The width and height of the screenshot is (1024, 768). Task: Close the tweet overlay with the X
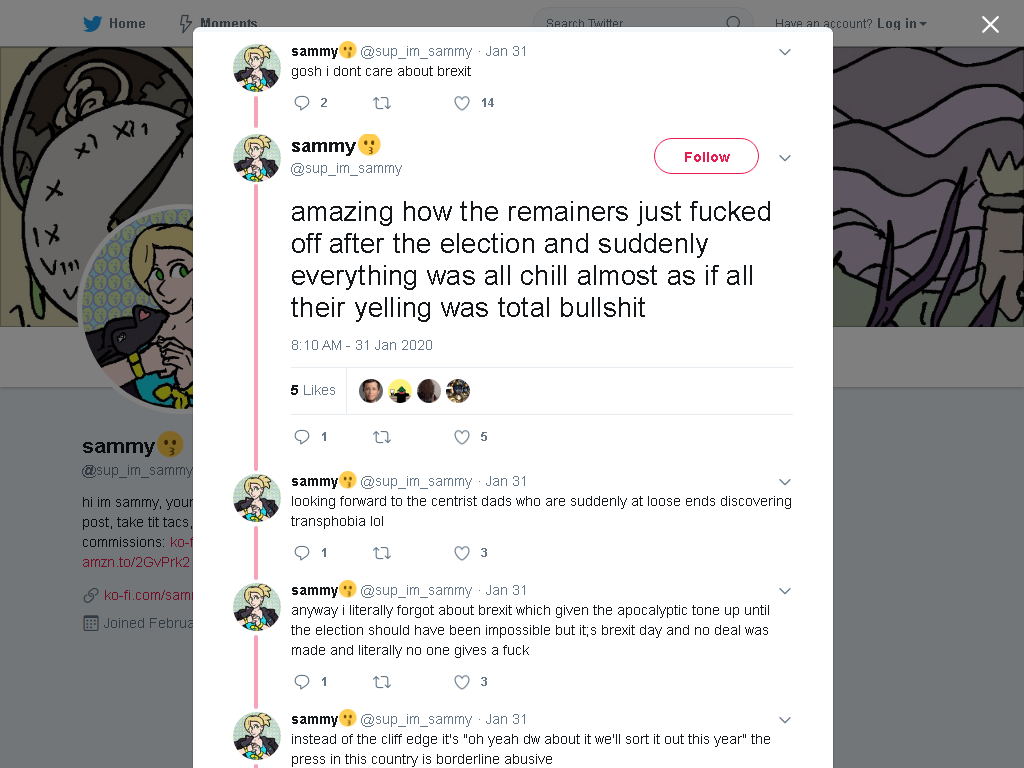click(990, 25)
